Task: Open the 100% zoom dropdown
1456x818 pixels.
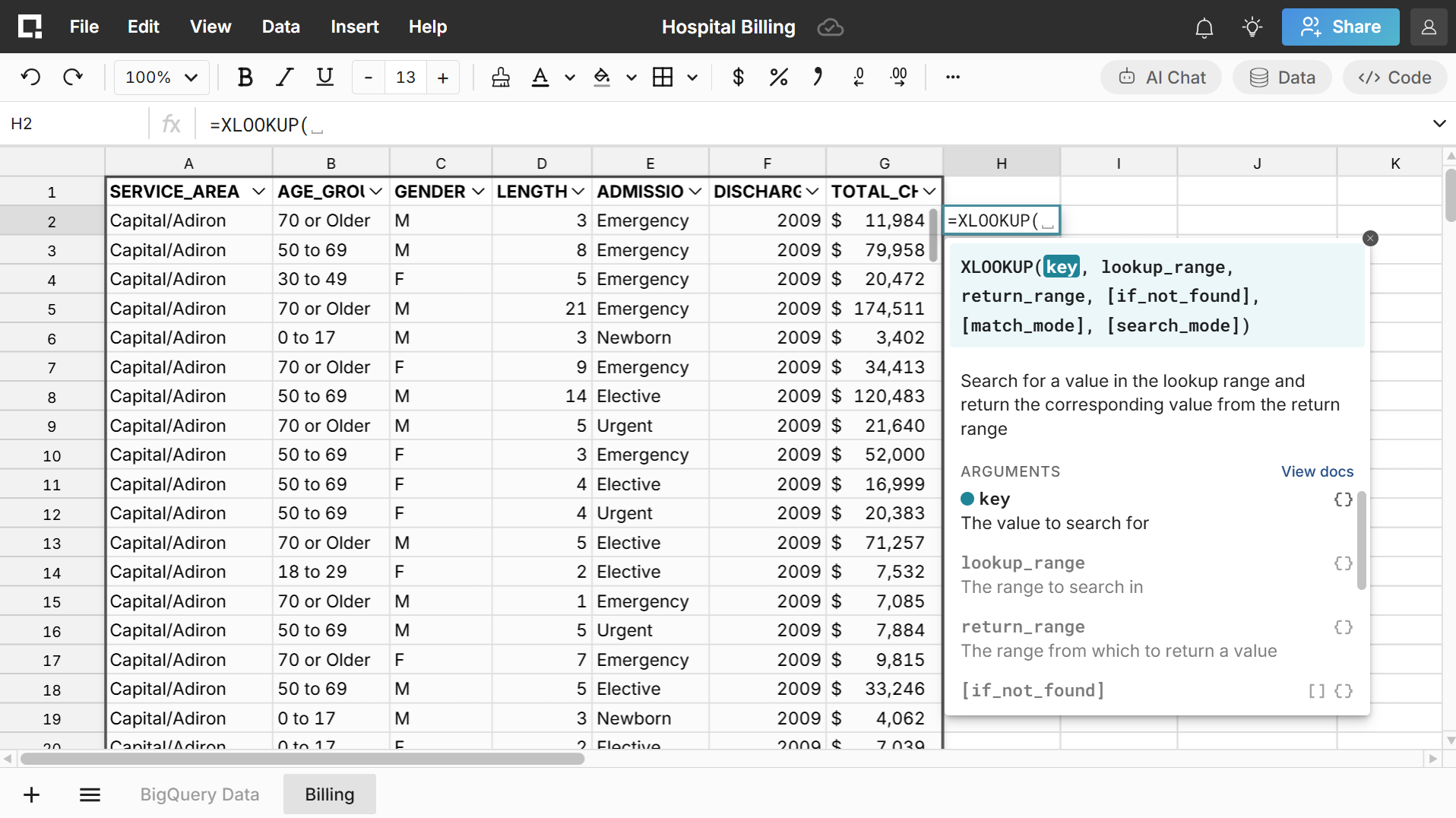Action: point(161,78)
